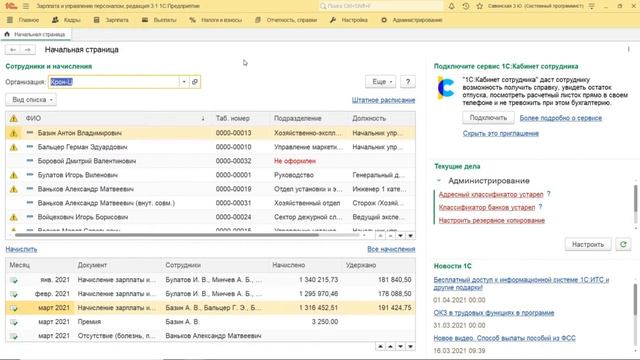Open the Зарплата menu

coord(111,20)
